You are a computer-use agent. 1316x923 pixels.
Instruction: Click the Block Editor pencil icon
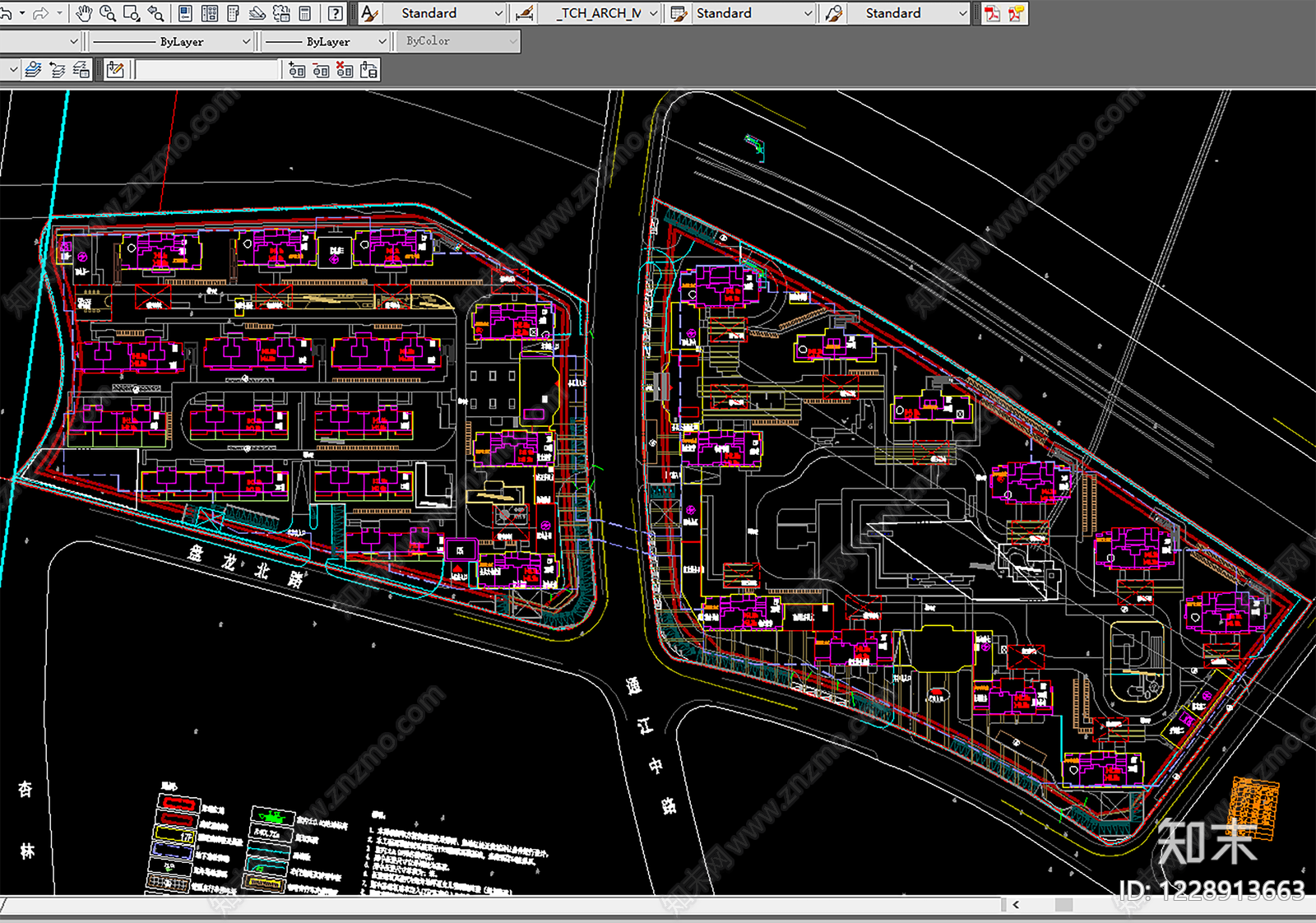coord(115,70)
